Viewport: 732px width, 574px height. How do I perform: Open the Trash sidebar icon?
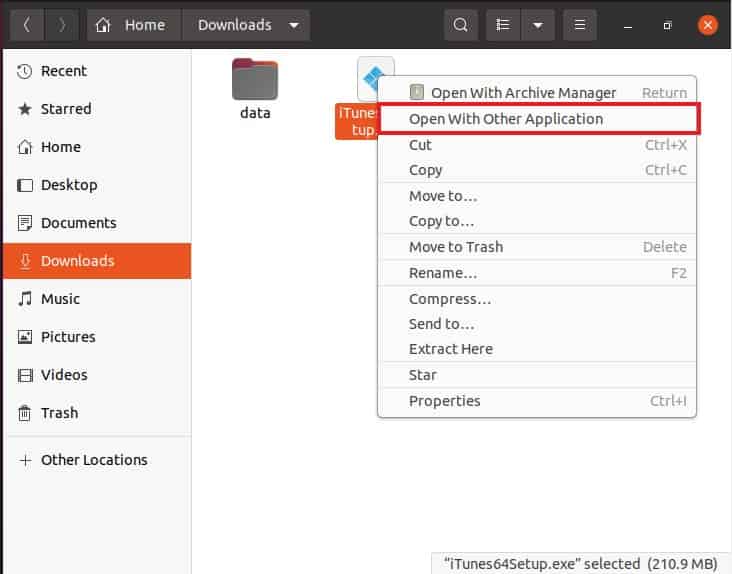[x=24, y=413]
